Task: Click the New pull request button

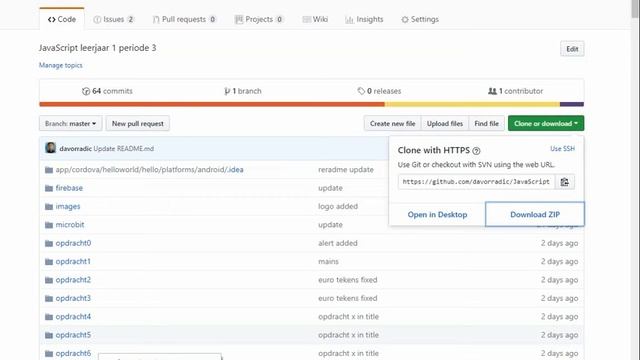Action: point(138,124)
